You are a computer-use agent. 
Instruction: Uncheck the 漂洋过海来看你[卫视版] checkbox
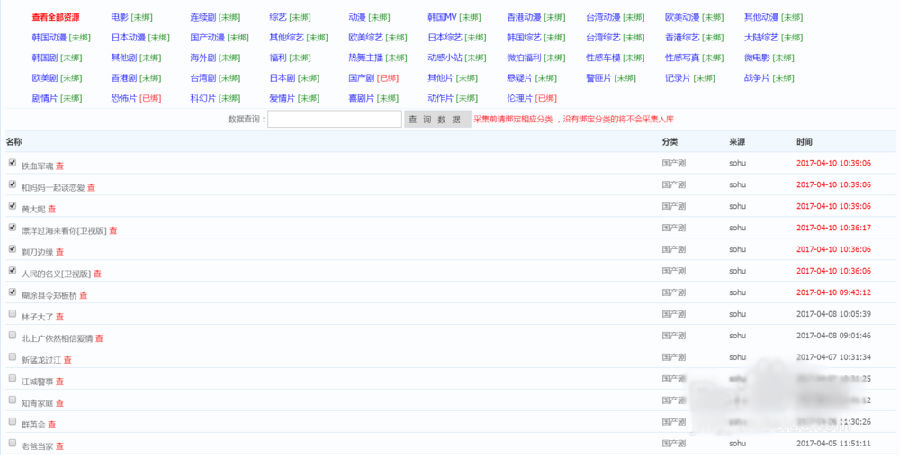(x=12, y=227)
